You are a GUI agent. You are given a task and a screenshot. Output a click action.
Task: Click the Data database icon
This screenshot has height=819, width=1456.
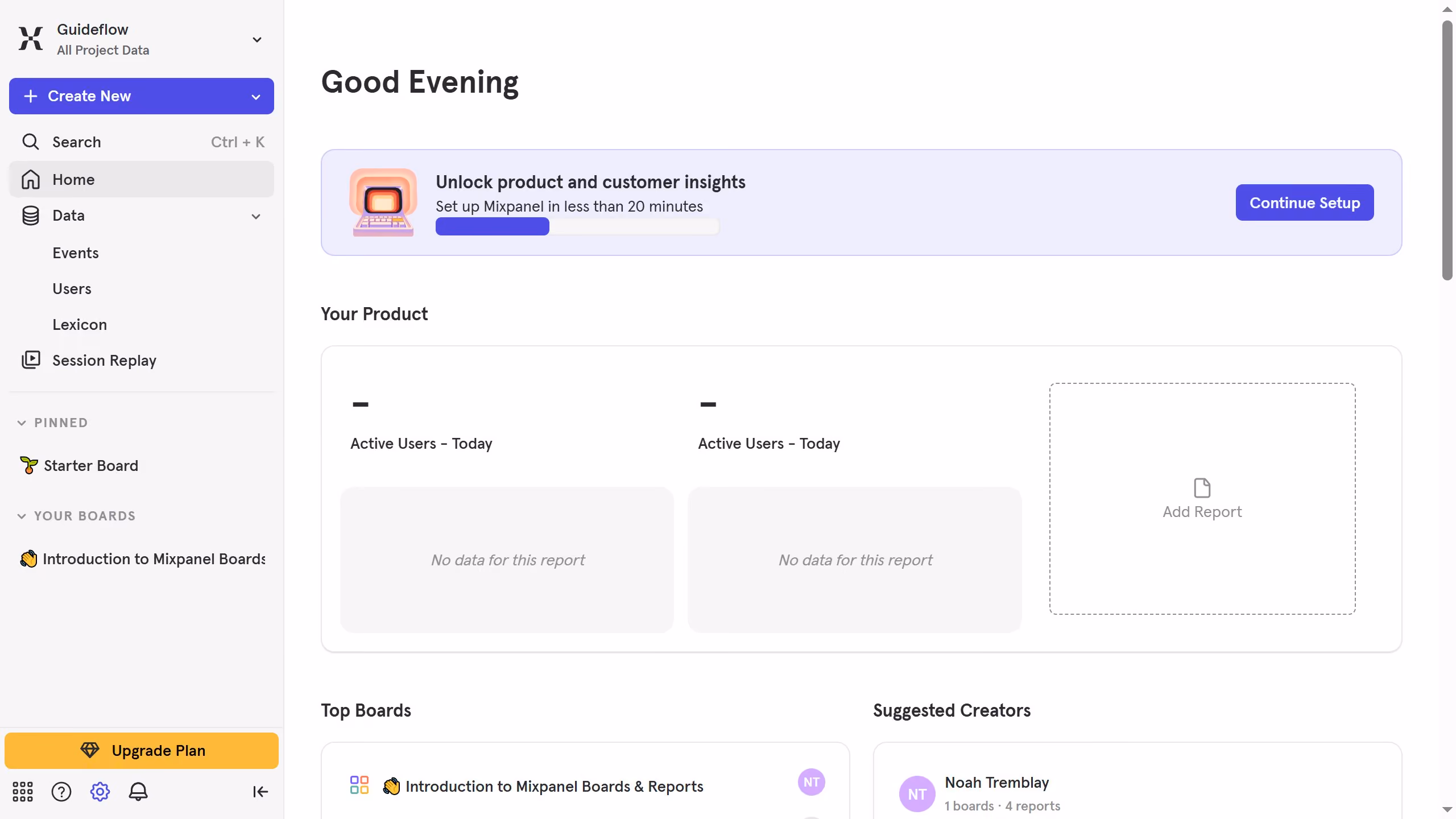tap(31, 216)
